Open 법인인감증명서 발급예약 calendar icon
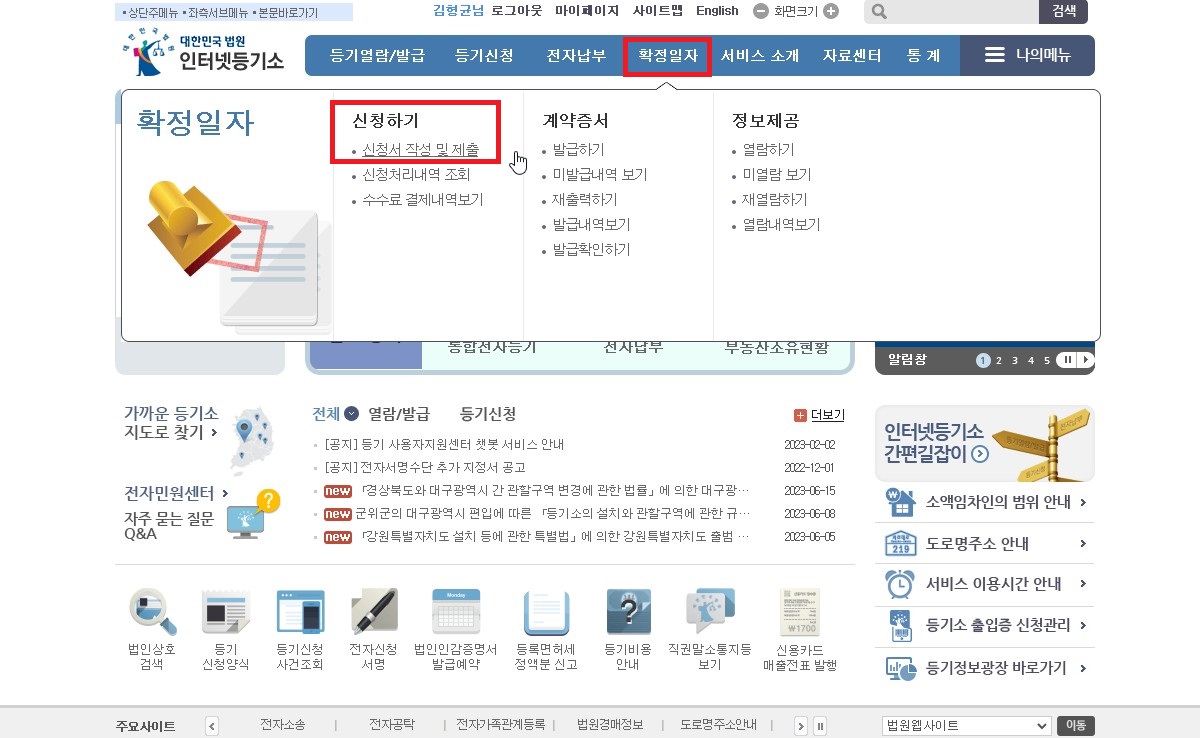 pos(453,612)
